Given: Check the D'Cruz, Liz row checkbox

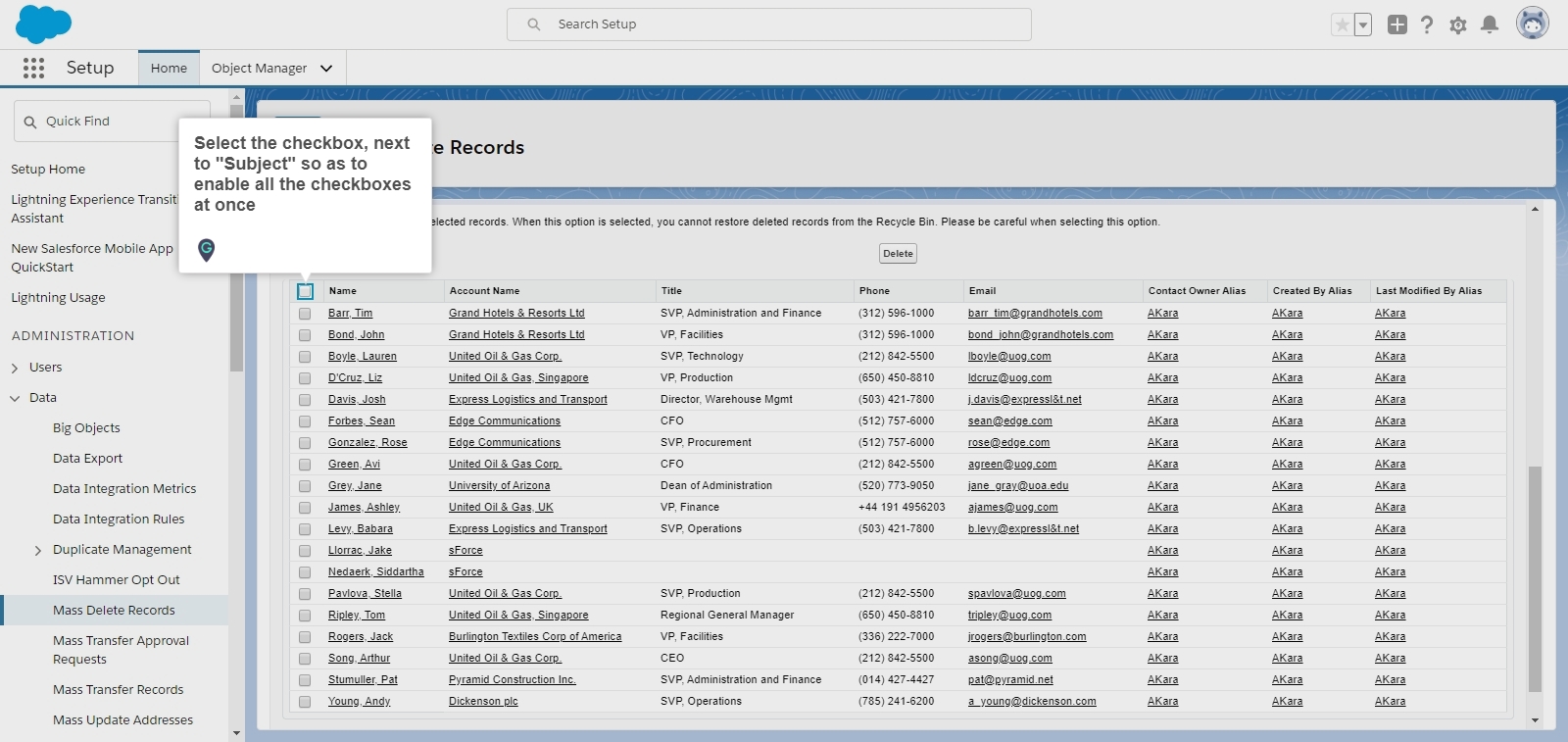Looking at the screenshot, I should (x=305, y=378).
